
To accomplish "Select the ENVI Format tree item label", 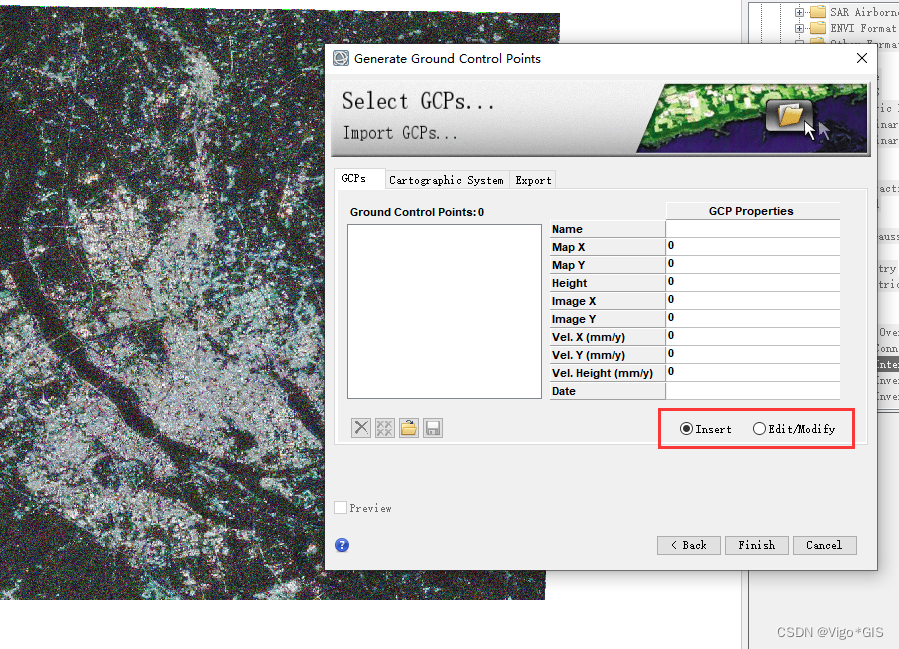I will click(x=864, y=28).
